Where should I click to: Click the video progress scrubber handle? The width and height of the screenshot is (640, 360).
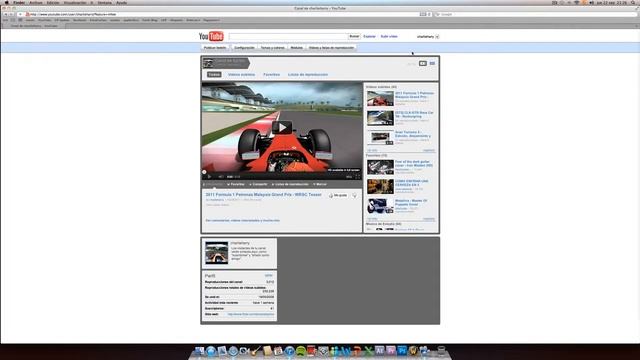(204, 172)
